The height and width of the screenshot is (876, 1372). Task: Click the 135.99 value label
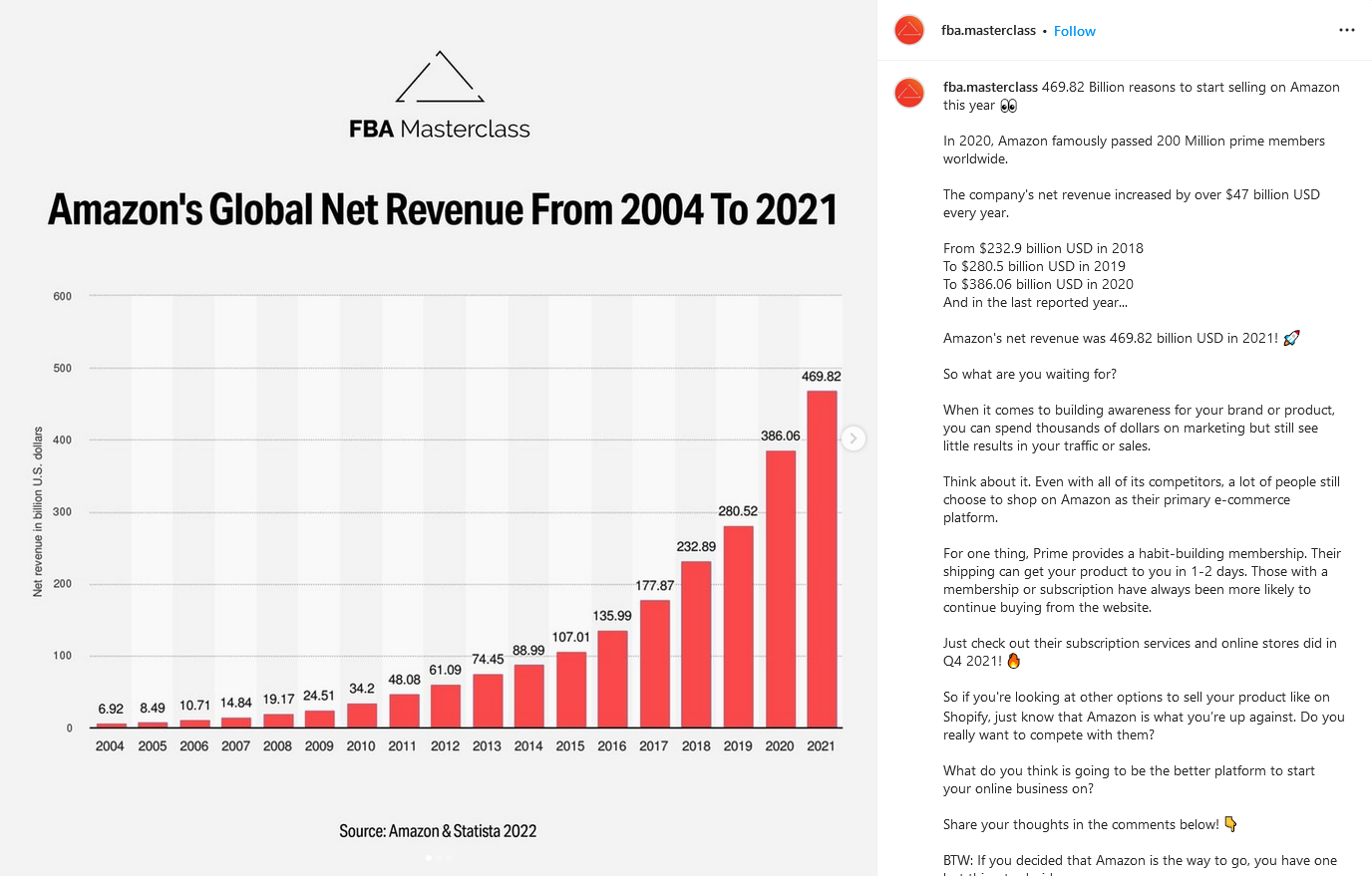tap(612, 616)
